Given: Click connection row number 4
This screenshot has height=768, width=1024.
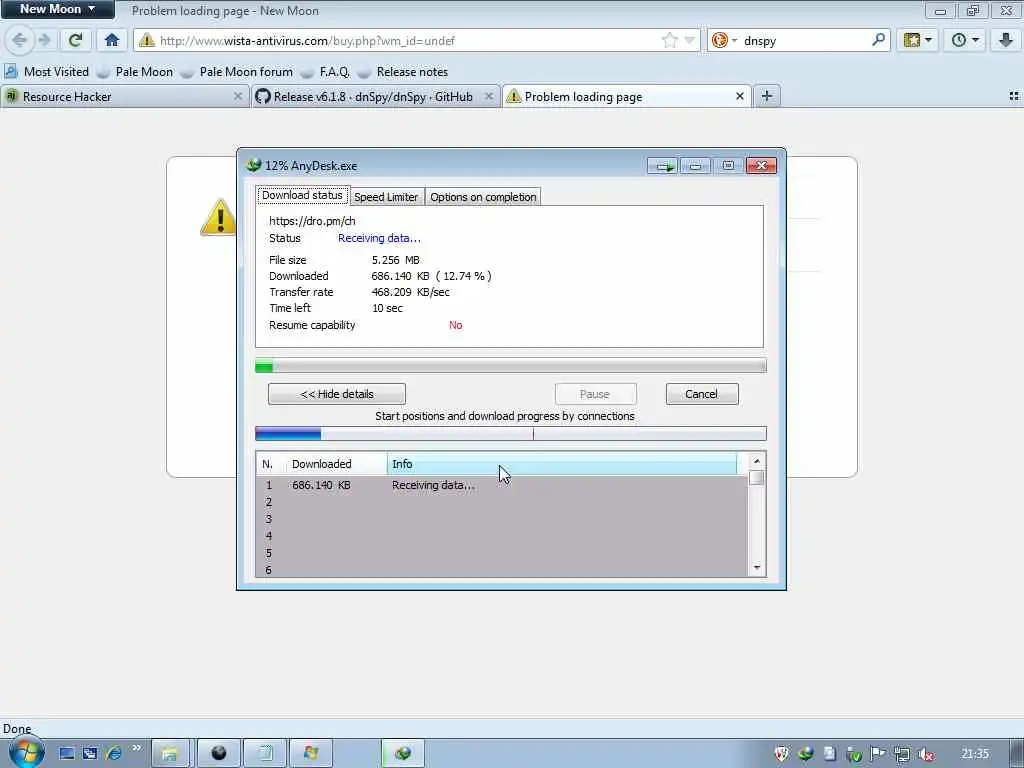Looking at the screenshot, I should (268, 536).
